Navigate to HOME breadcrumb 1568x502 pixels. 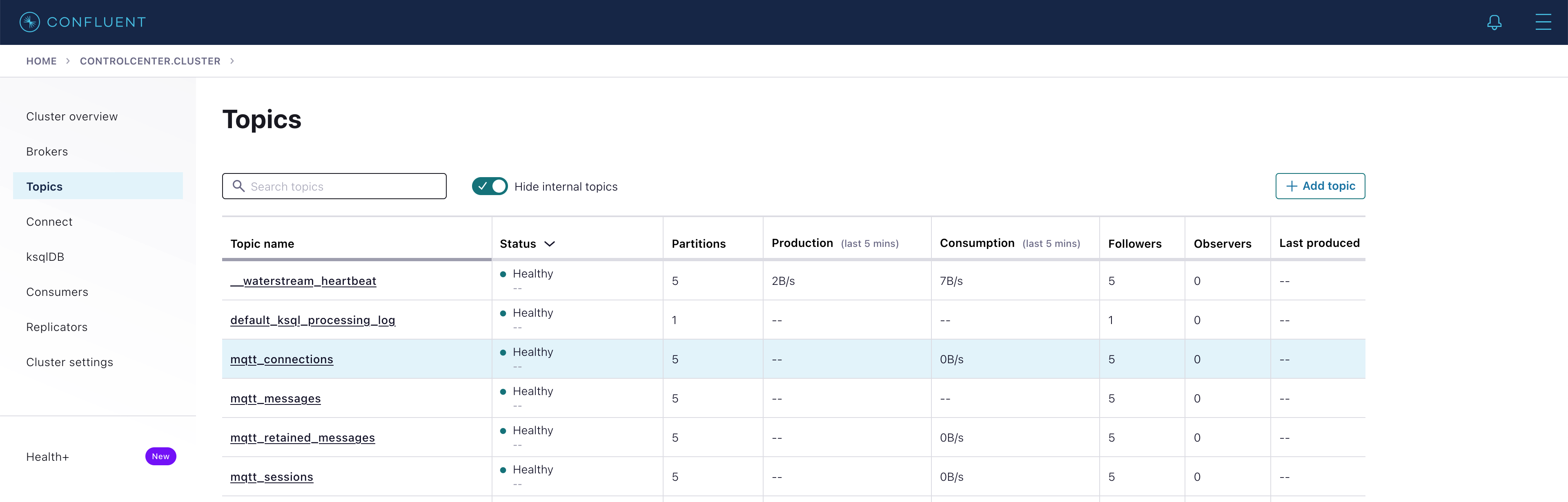[41, 61]
